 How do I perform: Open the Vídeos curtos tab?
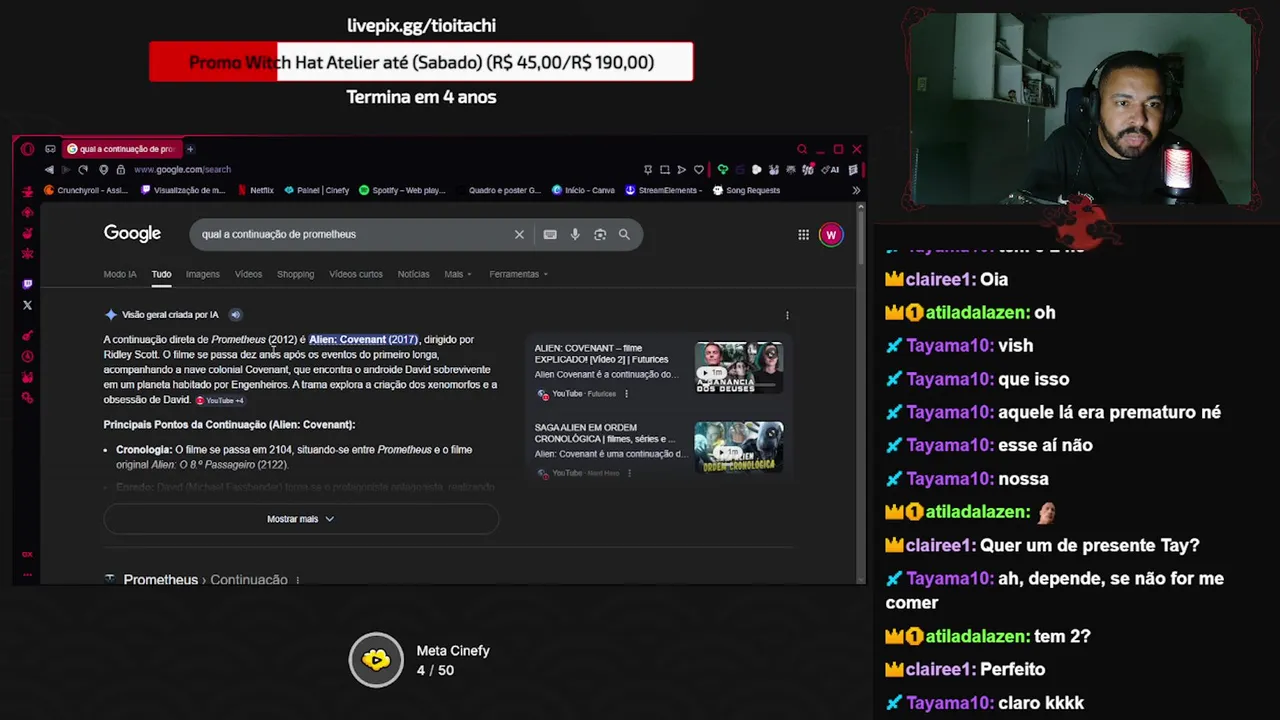coord(356,274)
